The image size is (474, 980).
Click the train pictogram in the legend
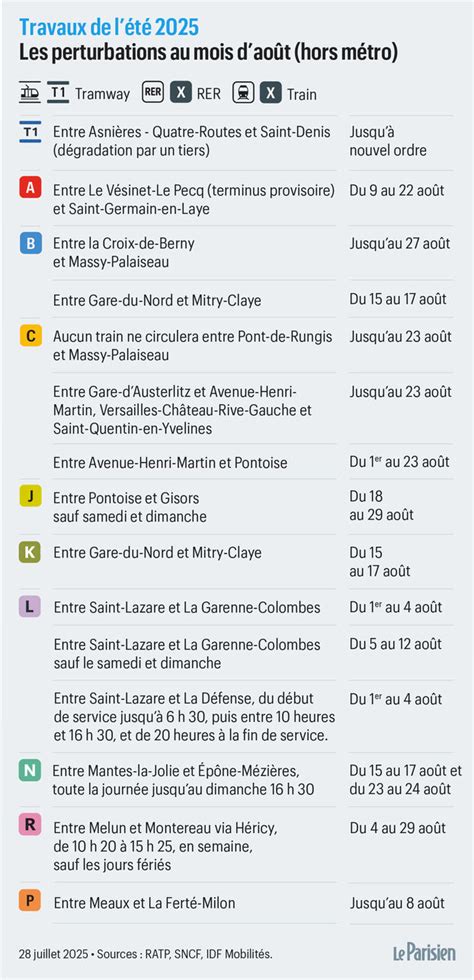click(x=243, y=93)
